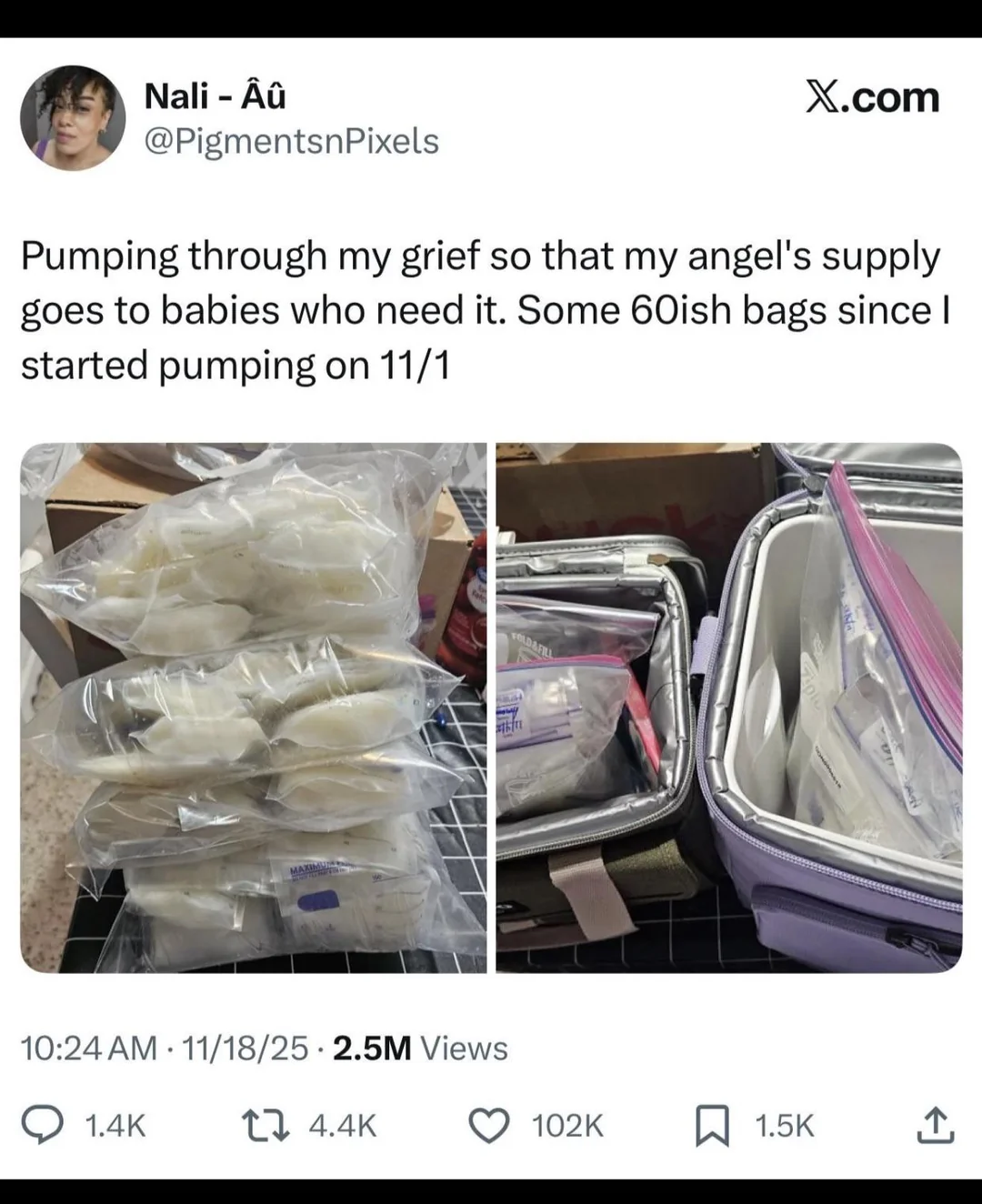982x1204 pixels.
Task: Click the 4.4K reposts count
Action: click(x=343, y=1126)
